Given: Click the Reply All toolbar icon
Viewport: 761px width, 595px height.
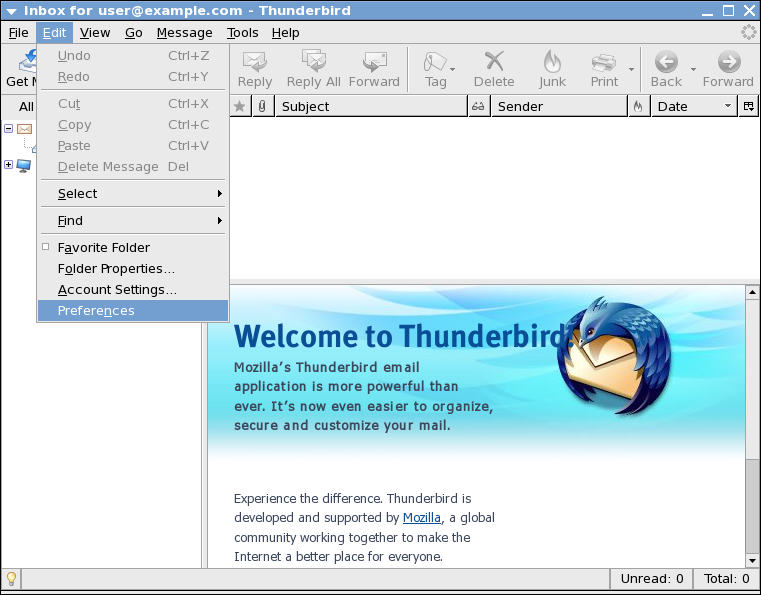Looking at the screenshot, I should click(x=314, y=61).
